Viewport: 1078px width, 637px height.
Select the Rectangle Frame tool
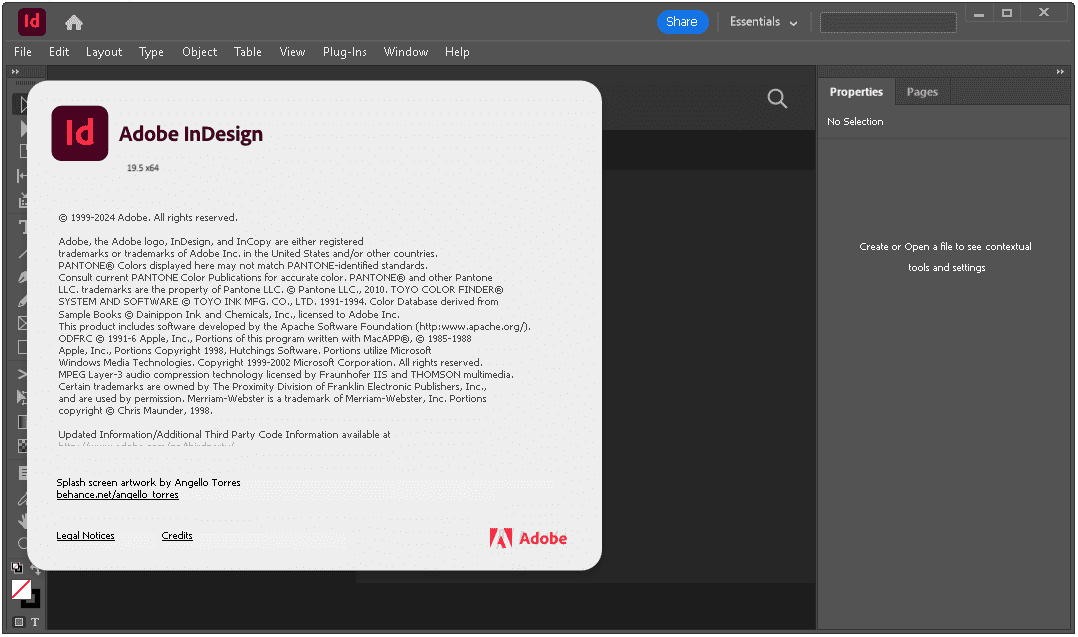[x=22, y=323]
